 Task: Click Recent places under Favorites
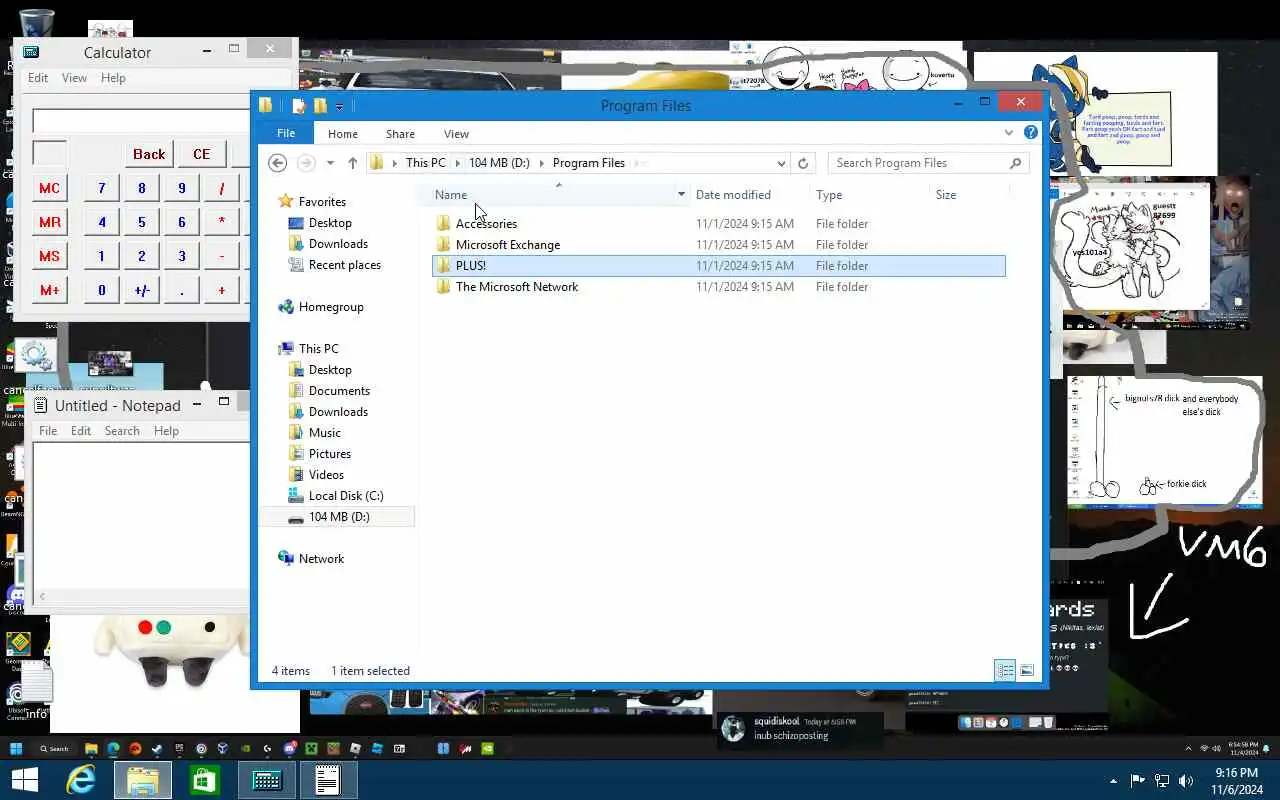tap(344, 265)
